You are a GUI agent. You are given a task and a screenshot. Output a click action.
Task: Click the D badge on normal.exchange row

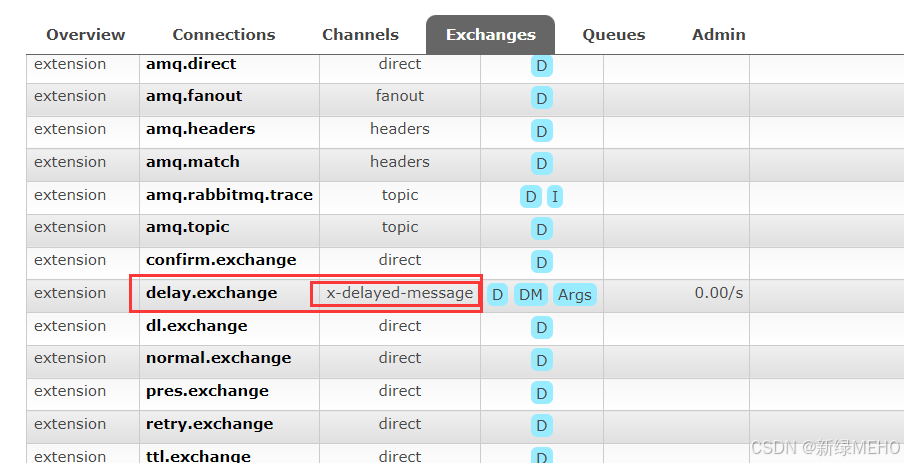click(x=541, y=361)
